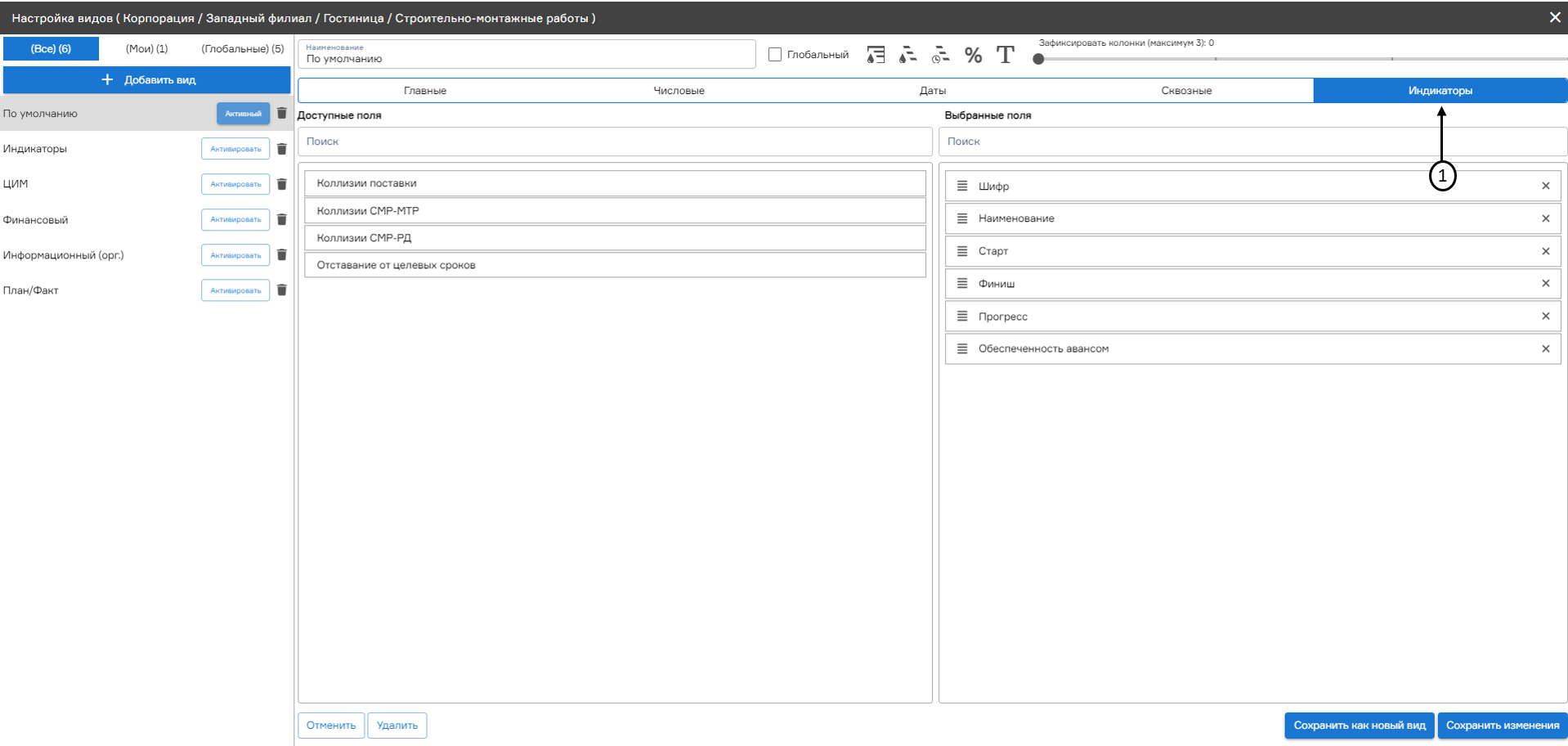Remove 'Наименование' from selected fields
This screenshot has width=1568, height=746.
tap(1546, 218)
